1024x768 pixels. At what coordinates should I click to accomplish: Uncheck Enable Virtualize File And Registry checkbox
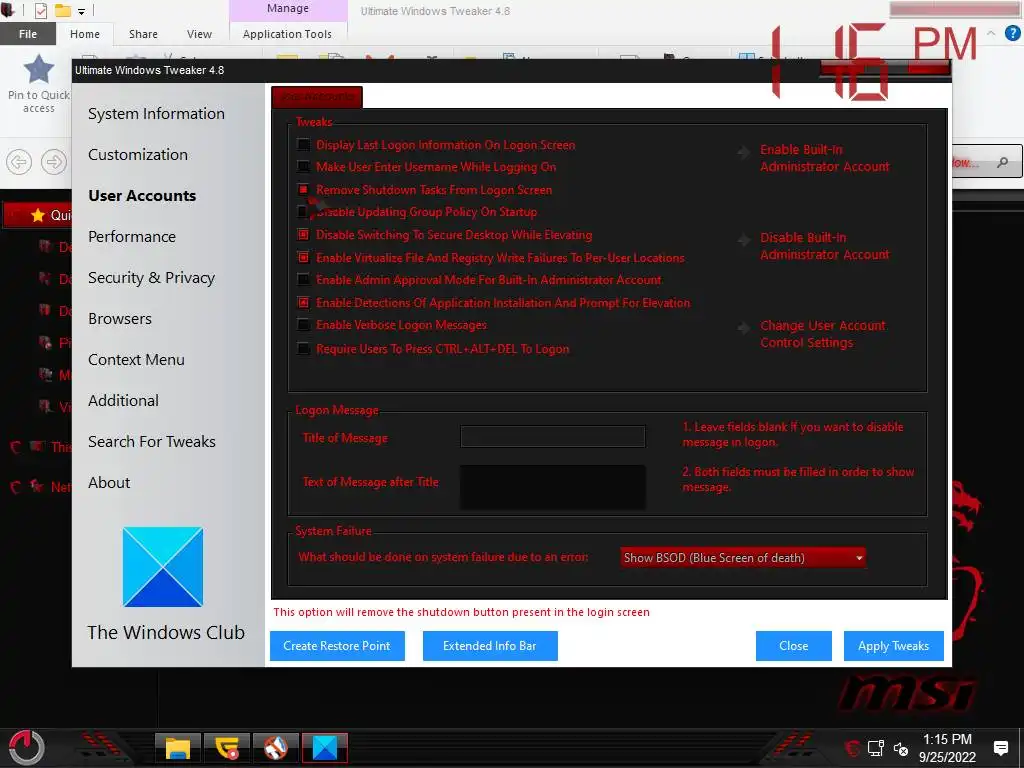[x=303, y=257]
